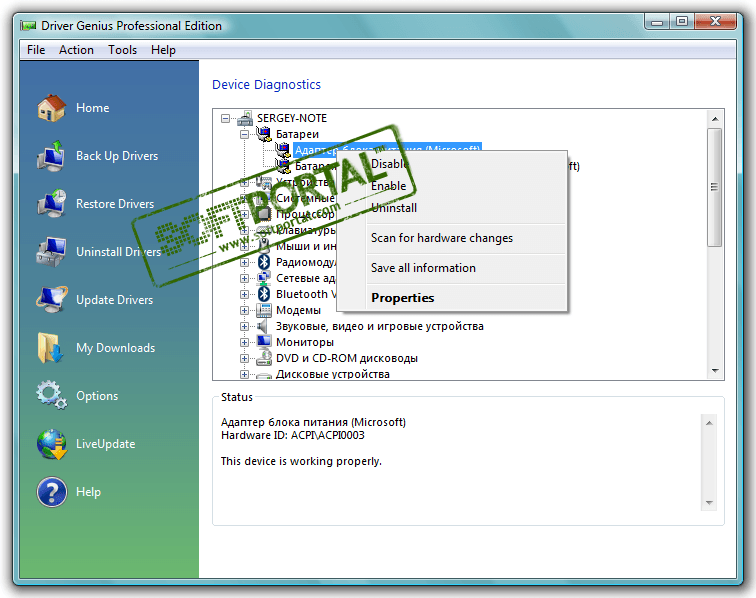This screenshot has height=598, width=756.
Task: Click the Сетевые network adapter icon
Action: (x=264, y=278)
